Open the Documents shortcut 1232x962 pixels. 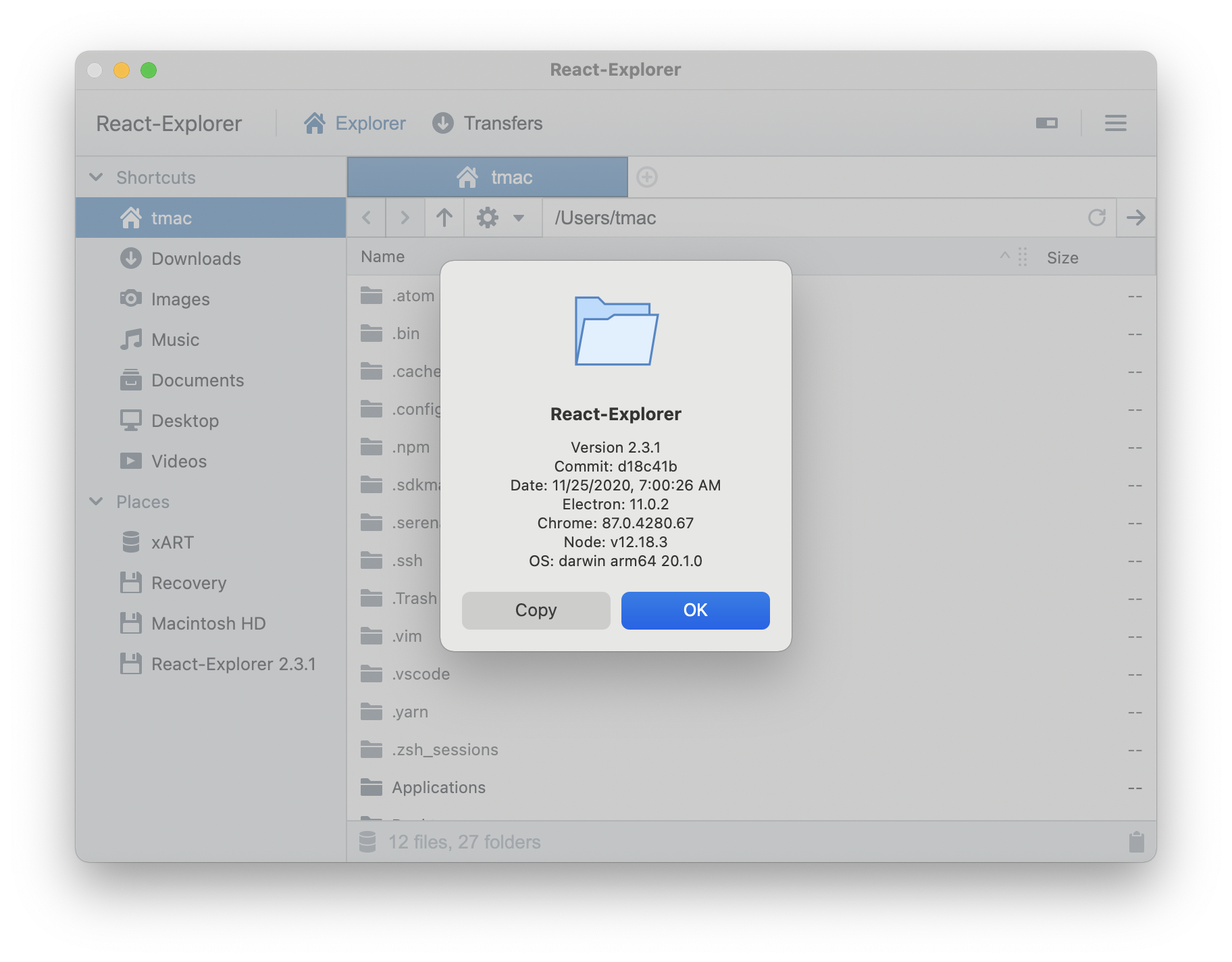point(211,380)
